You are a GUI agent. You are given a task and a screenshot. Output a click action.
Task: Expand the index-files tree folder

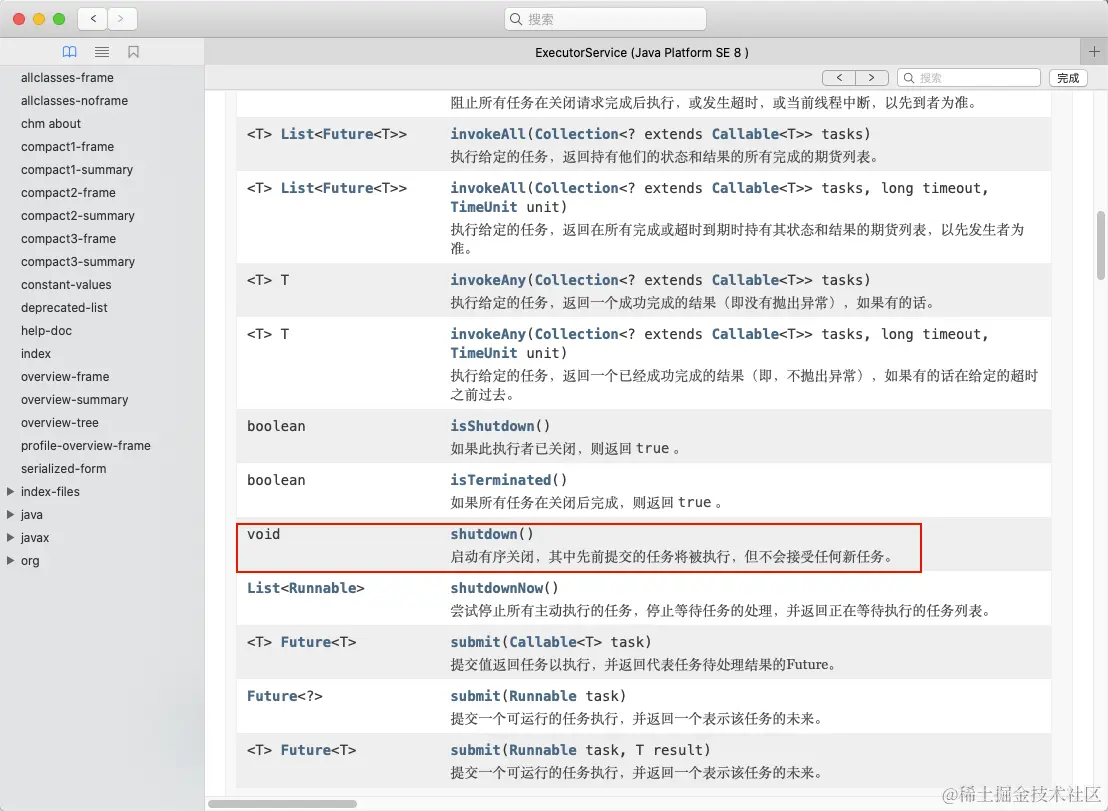[x=11, y=491]
